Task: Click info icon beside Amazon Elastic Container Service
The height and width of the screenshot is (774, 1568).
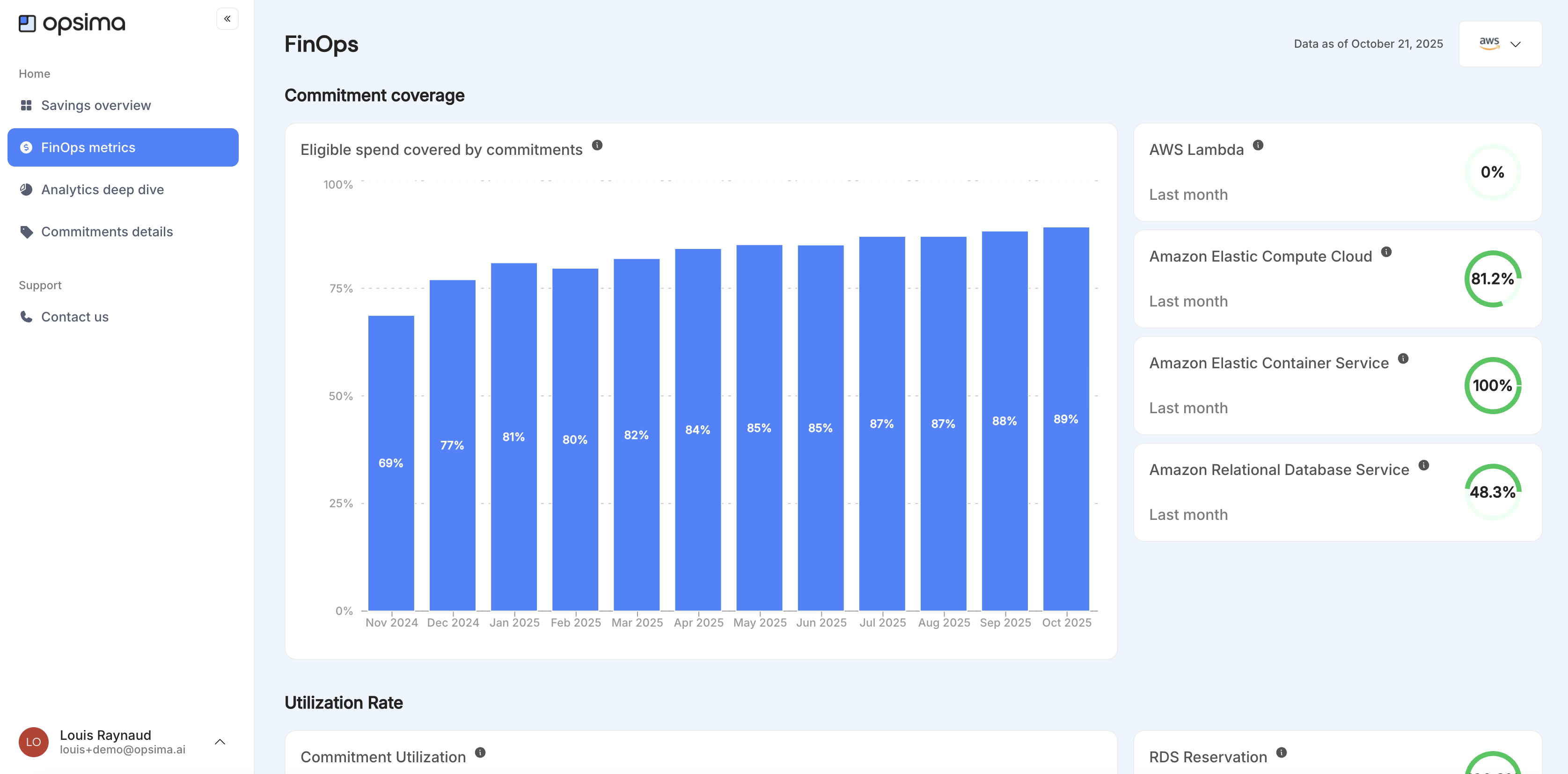Action: (x=1403, y=358)
